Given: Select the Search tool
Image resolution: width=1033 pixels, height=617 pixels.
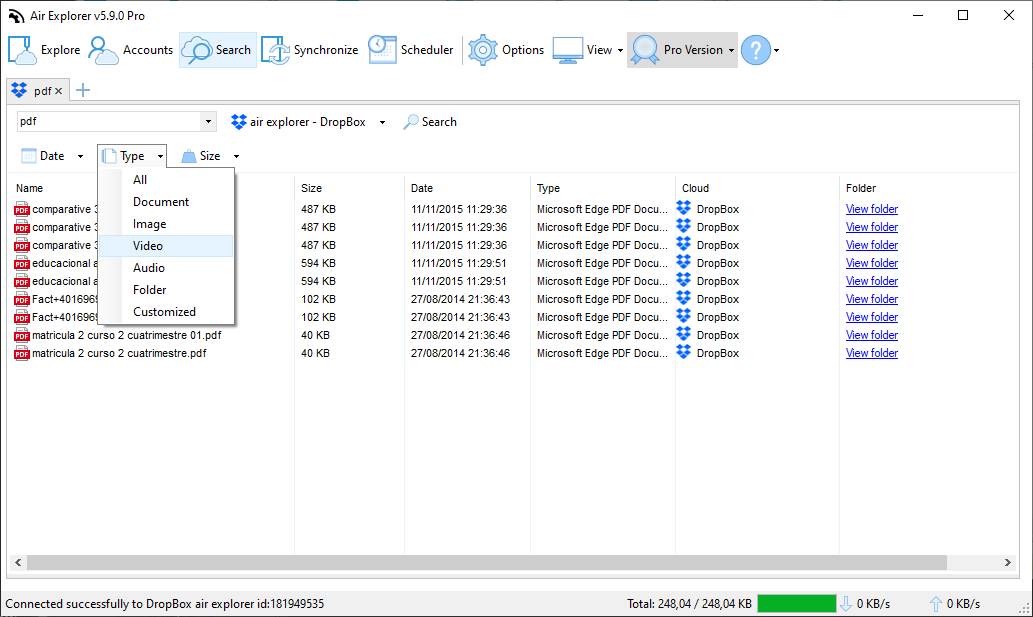Looking at the screenshot, I should (x=217, y=48).
